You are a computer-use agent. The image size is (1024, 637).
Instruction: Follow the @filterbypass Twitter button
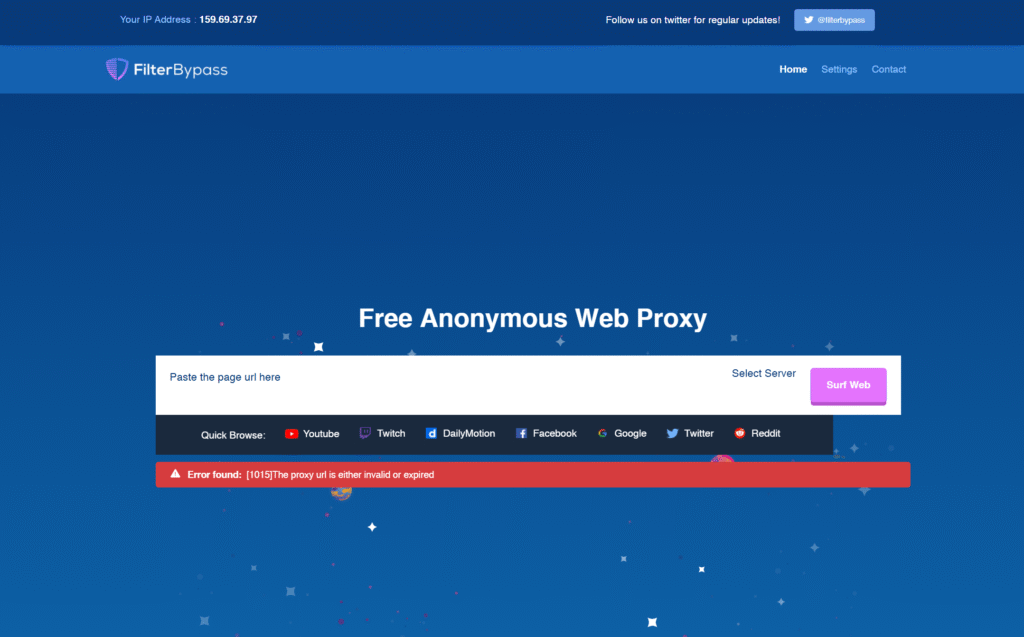pyautogui.click(x=834, y=20)
